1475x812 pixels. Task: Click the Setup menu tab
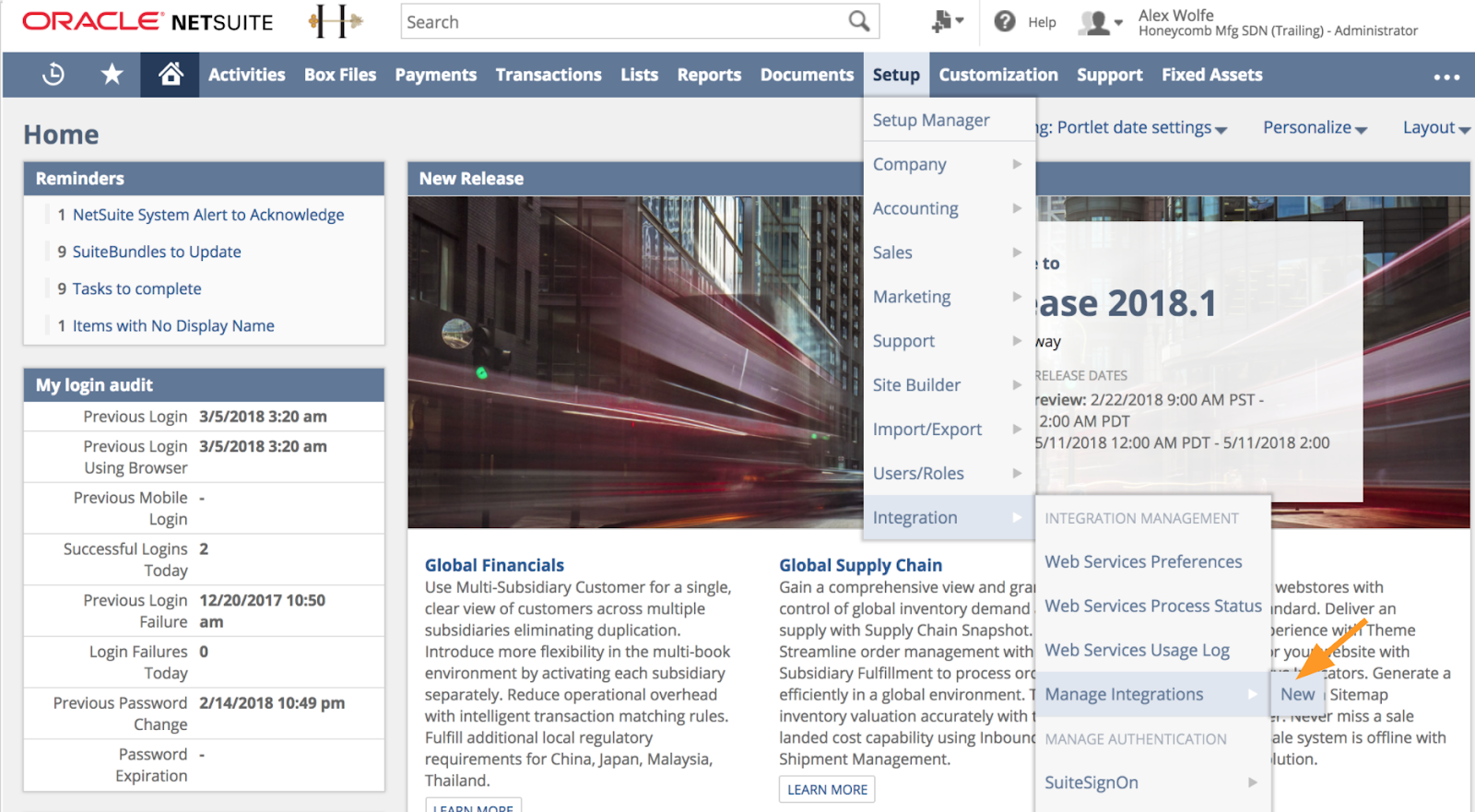pos(896,75)
